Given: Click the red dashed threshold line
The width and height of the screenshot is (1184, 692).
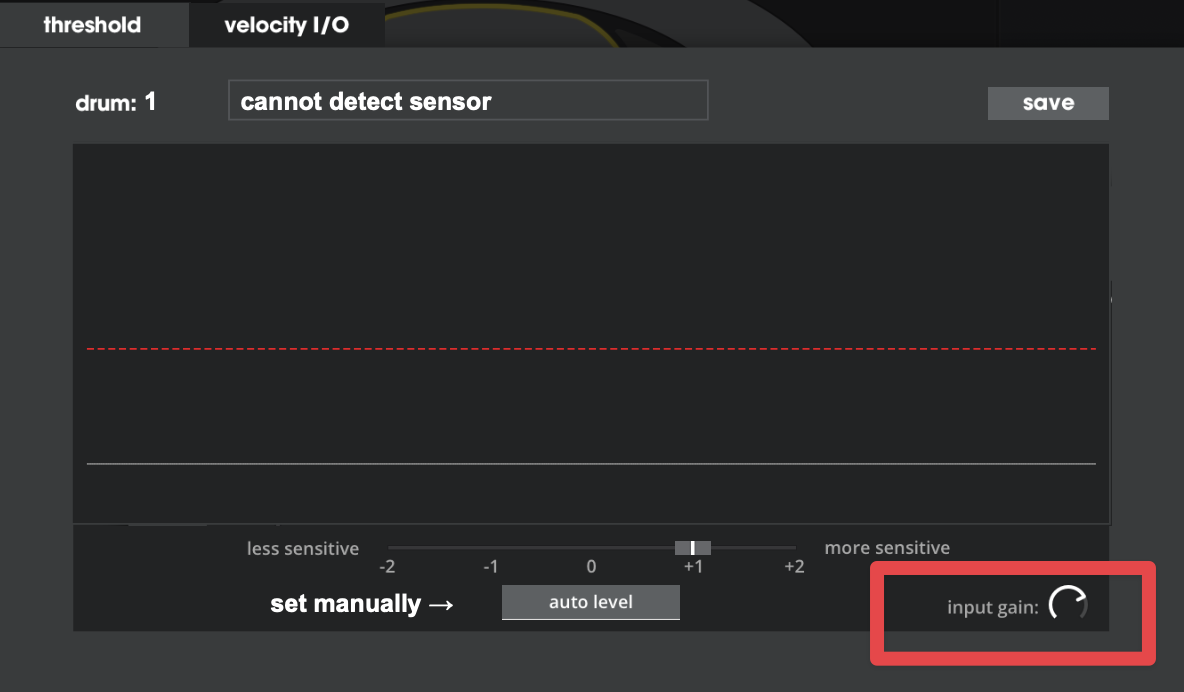Looking at the screenshot, I should click(591, 348).
